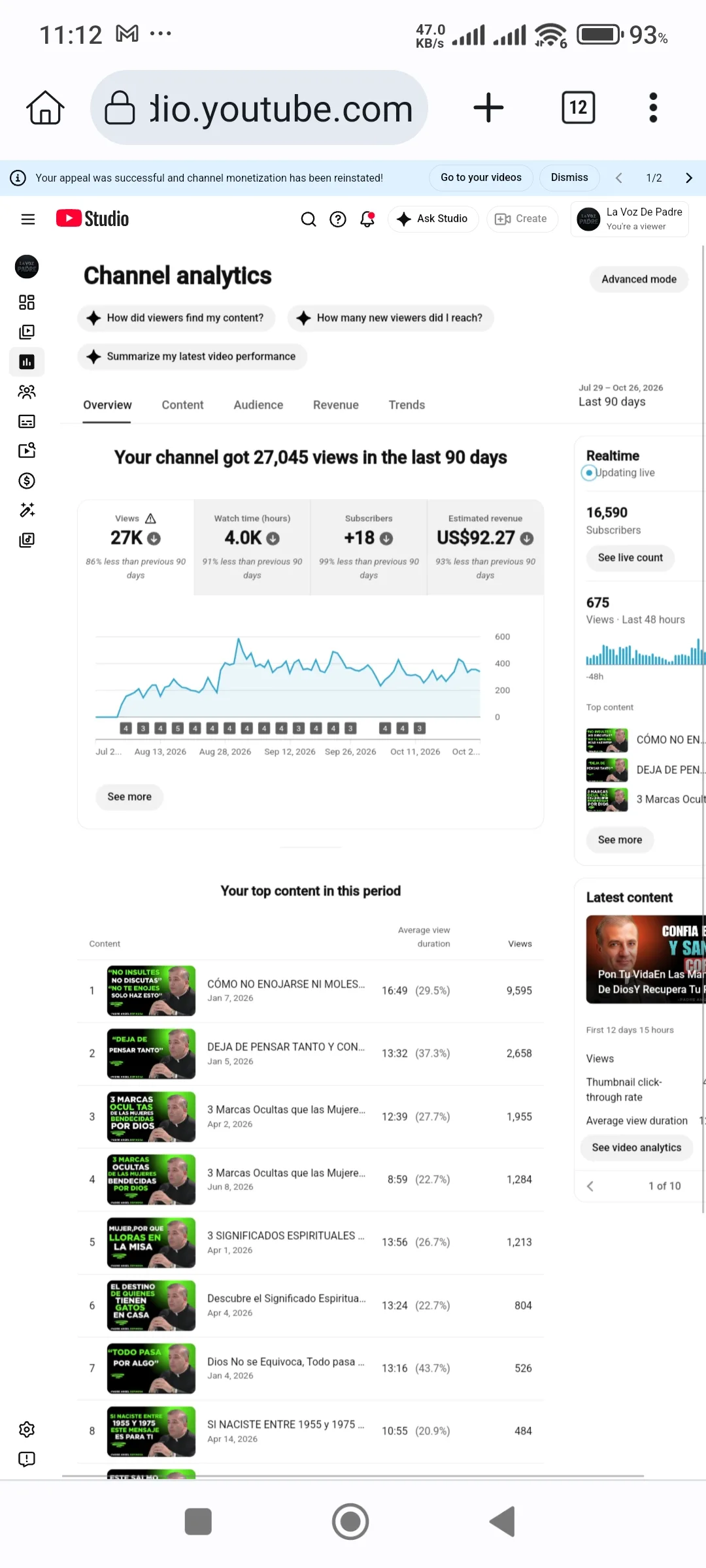Open SI NACISTE ENTRE 1955 y 1975 video title
Screen dimensions: 706x1568
[286, 1424]
